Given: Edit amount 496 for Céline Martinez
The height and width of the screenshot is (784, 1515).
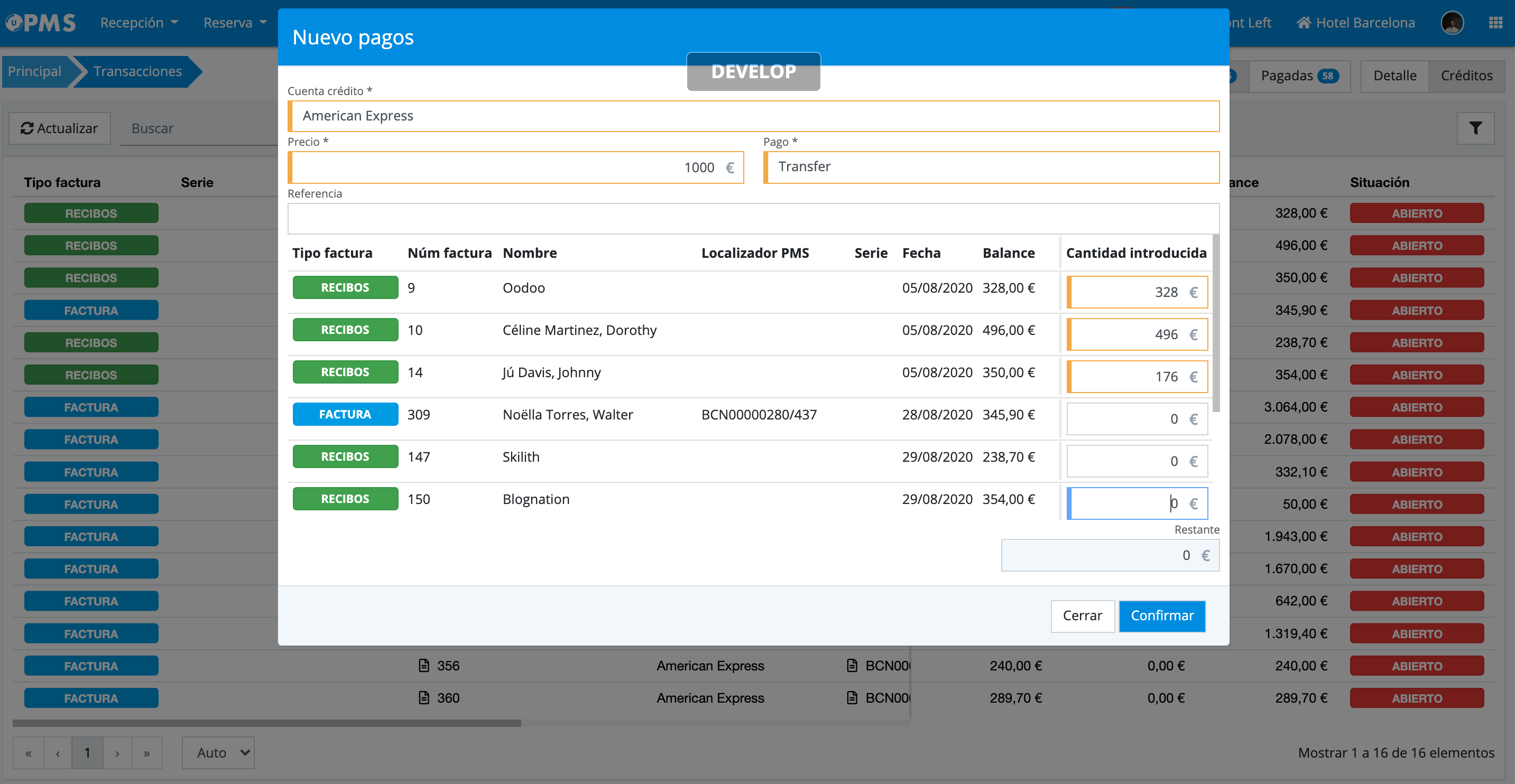Looking at the screenshot, I should click(x=1137, y=334).
